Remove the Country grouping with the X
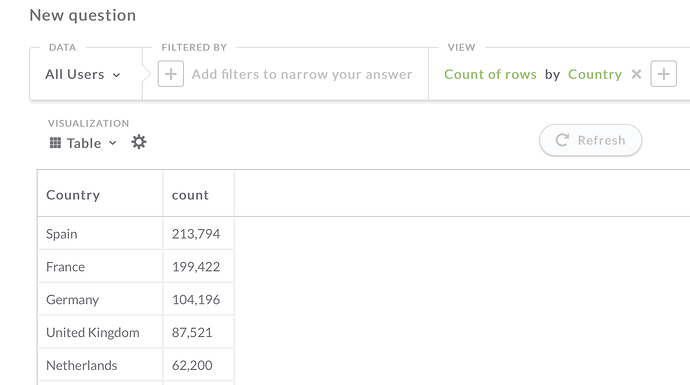This screenshot has height=385, width=690. pos(636,74)
